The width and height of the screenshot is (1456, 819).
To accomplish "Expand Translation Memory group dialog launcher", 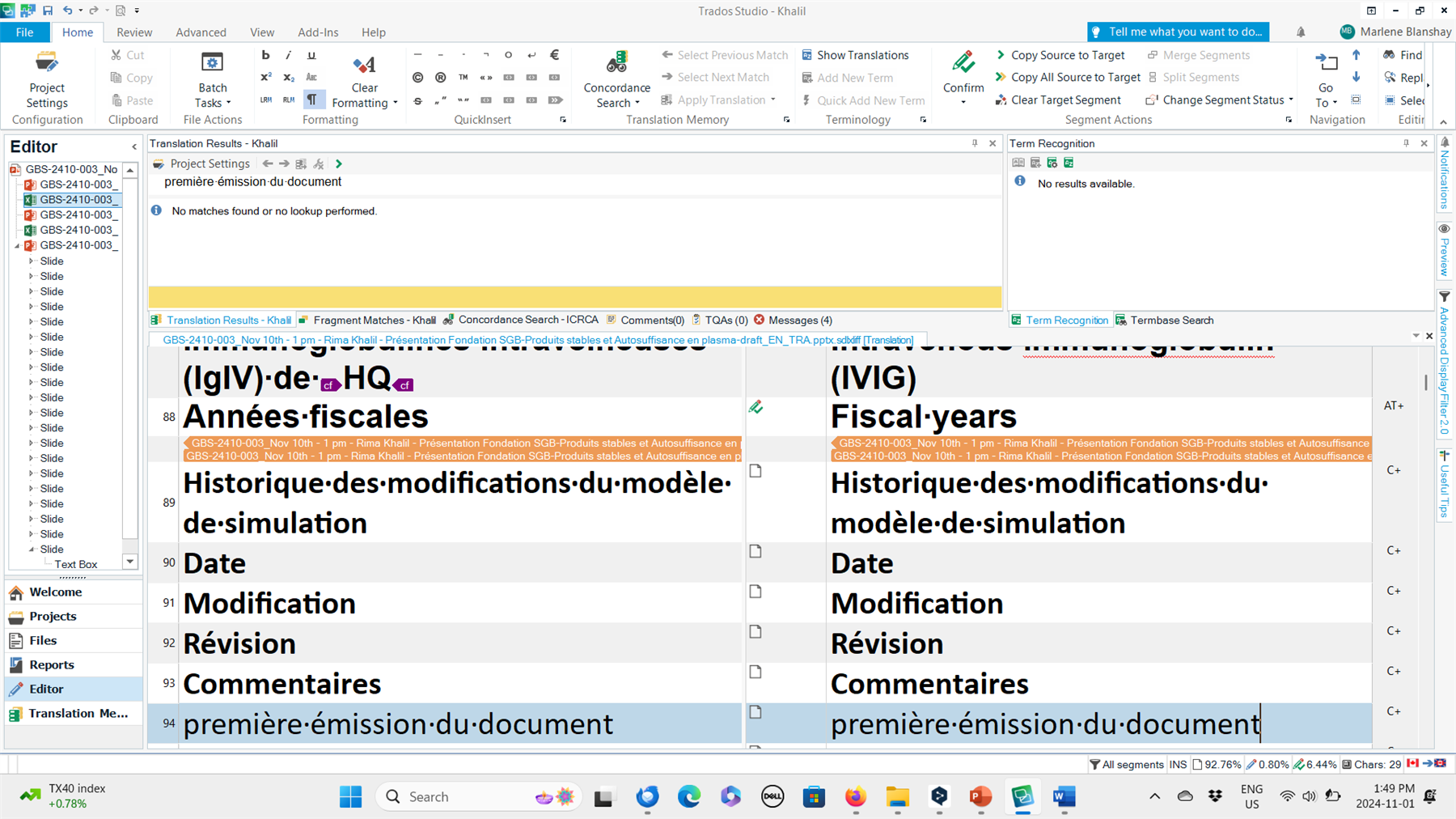I will coord(786,120).
